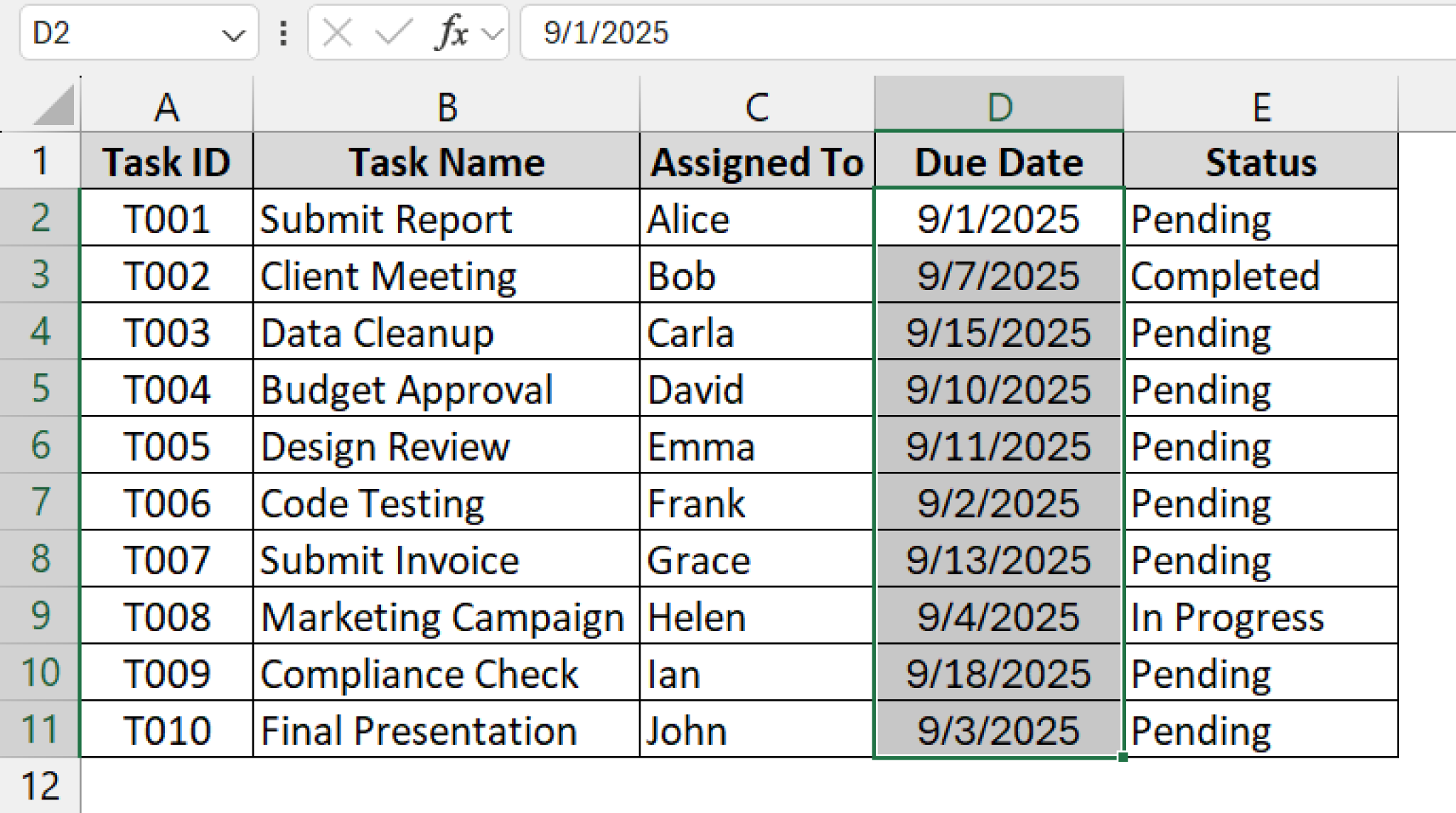Select column E header
The width and height of the screenshot is (1456, 813).
tap(1260, 107)
